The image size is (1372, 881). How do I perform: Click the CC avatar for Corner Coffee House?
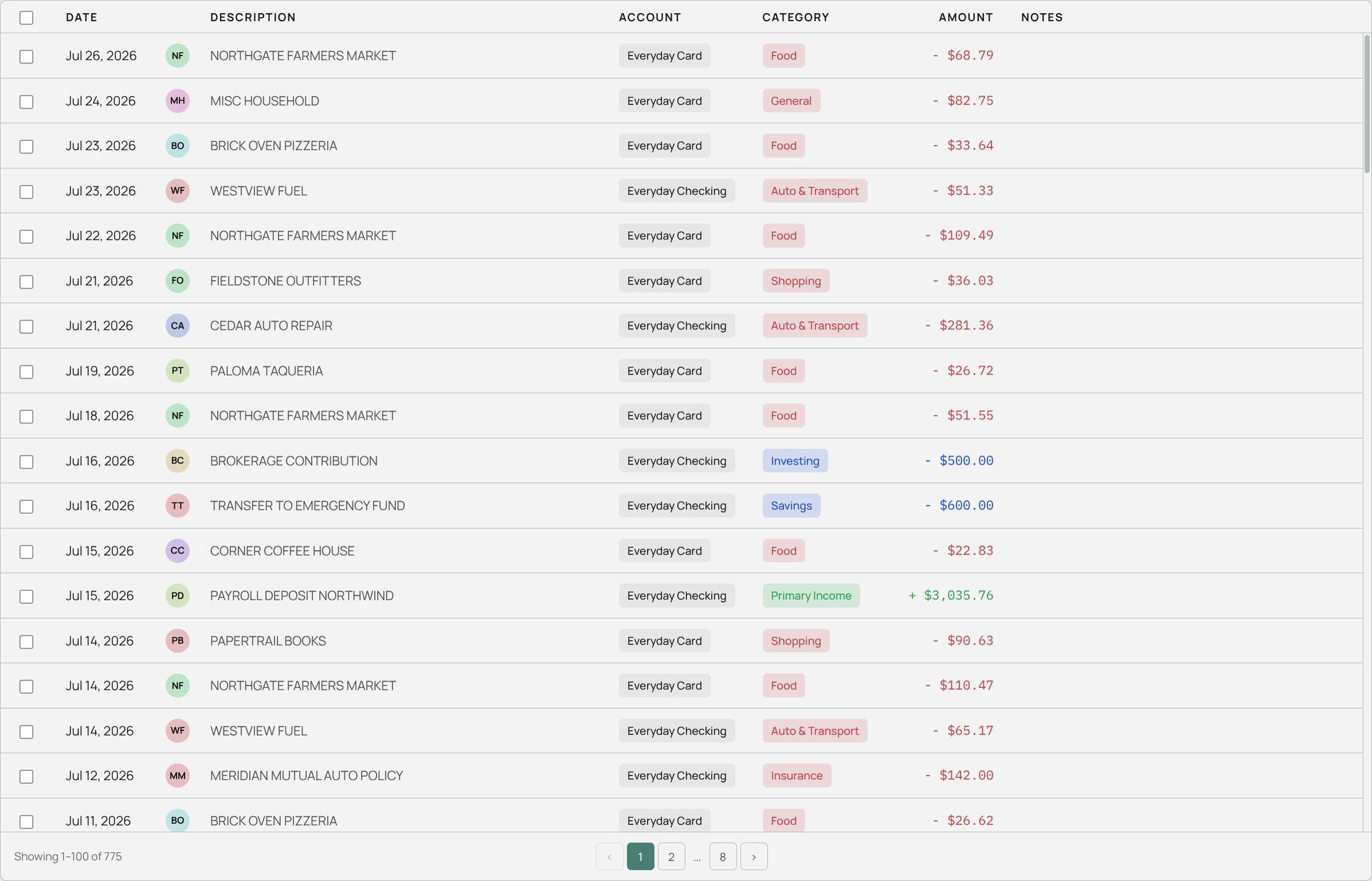[x=178, y=550]
